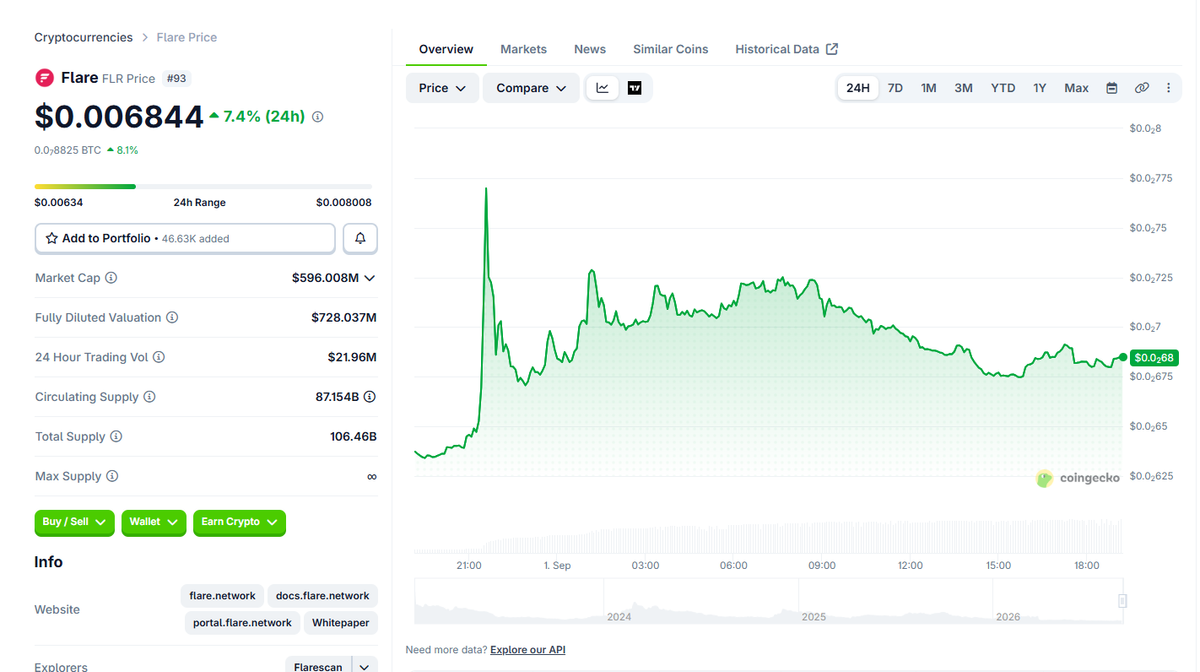Open the Flarescan explorer link
Image resolution: width=1200 pixels, height=672 pixels.
[318, 667]
